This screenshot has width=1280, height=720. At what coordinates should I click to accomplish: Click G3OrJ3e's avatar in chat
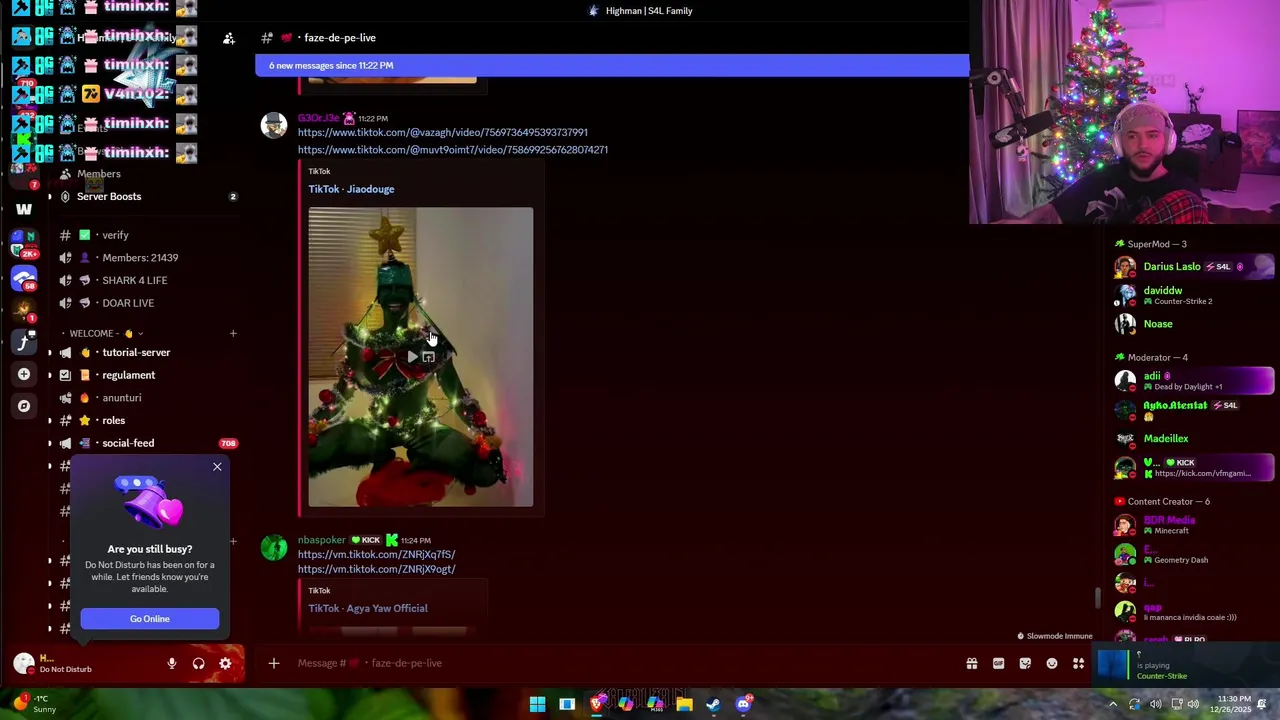click(273, 125)
